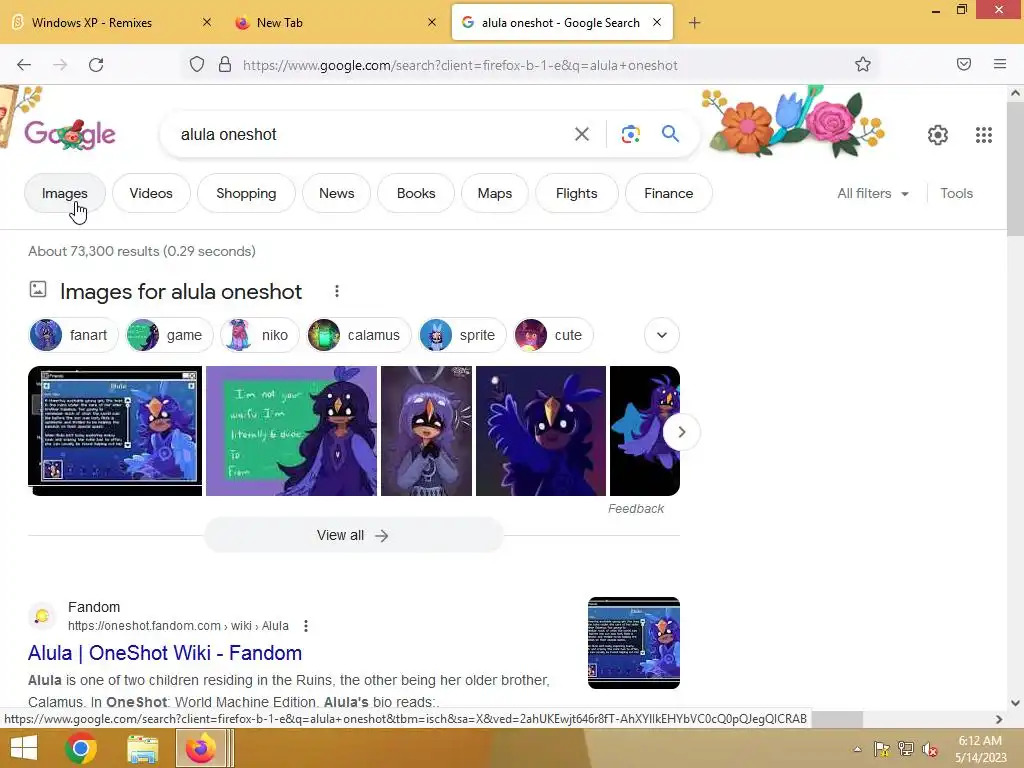Show next images with carousel arrow

(x=681, y=432)
